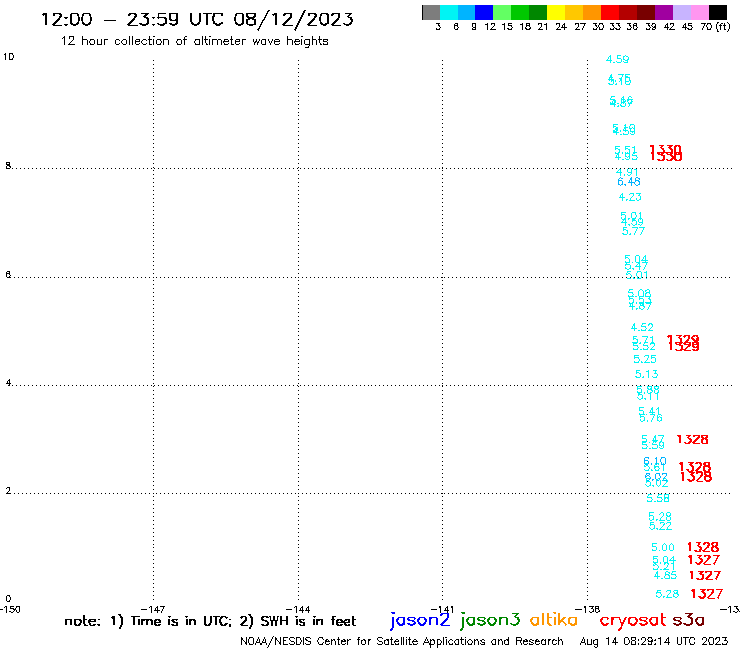Screen dimensions: 740x650
Task: Click the light green 15 ft legend swatch
Action: 502,12
